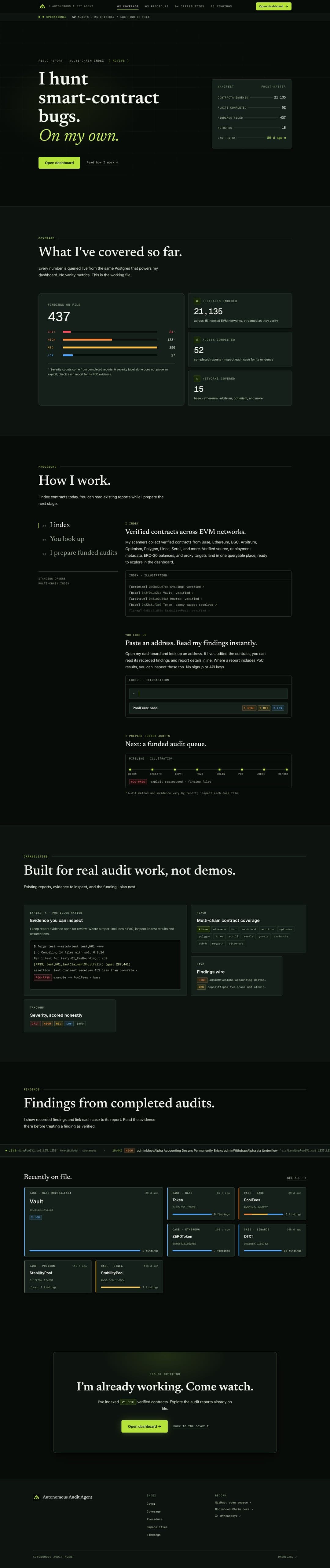Toggle the 'base' network chip in Reach card
The image size is (330, 1568).
(204, 929)
